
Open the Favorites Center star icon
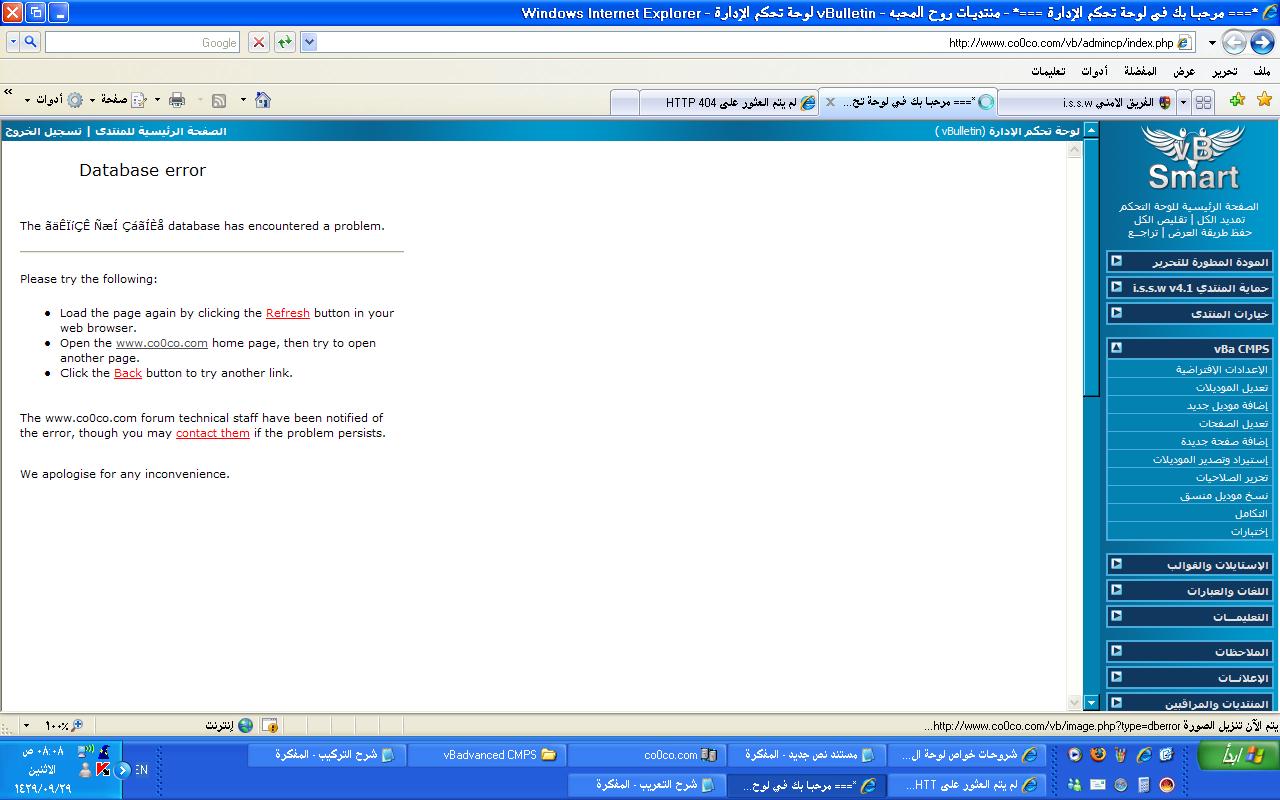(x=1264, y=100)
